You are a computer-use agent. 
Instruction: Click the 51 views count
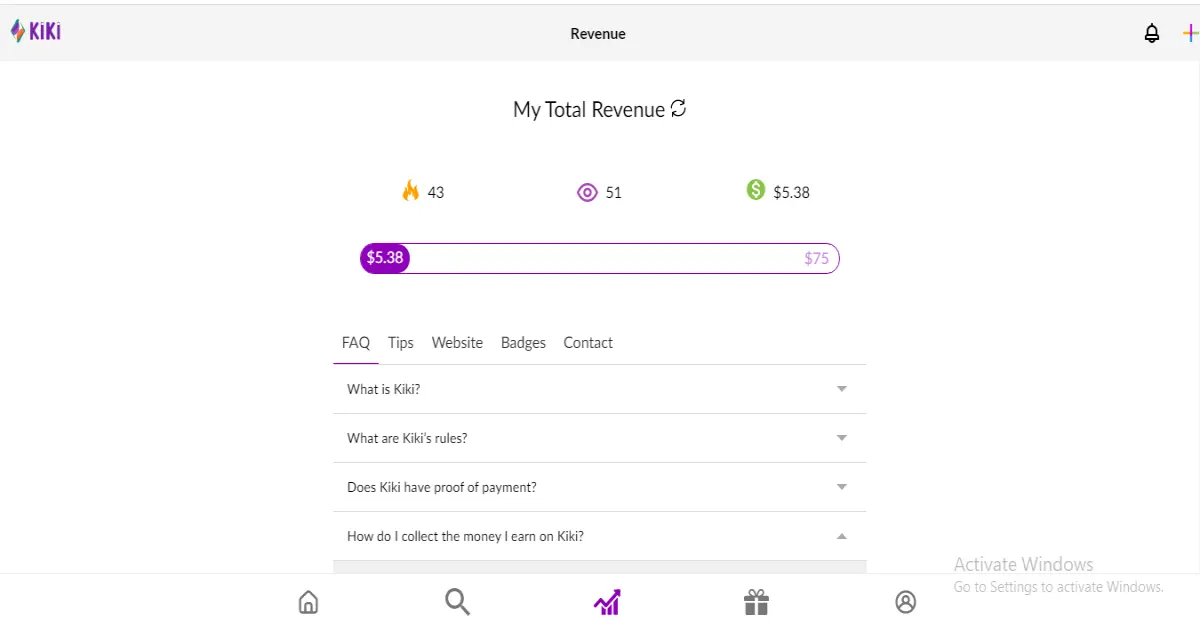pyautogui.click(x=614, y=192)
